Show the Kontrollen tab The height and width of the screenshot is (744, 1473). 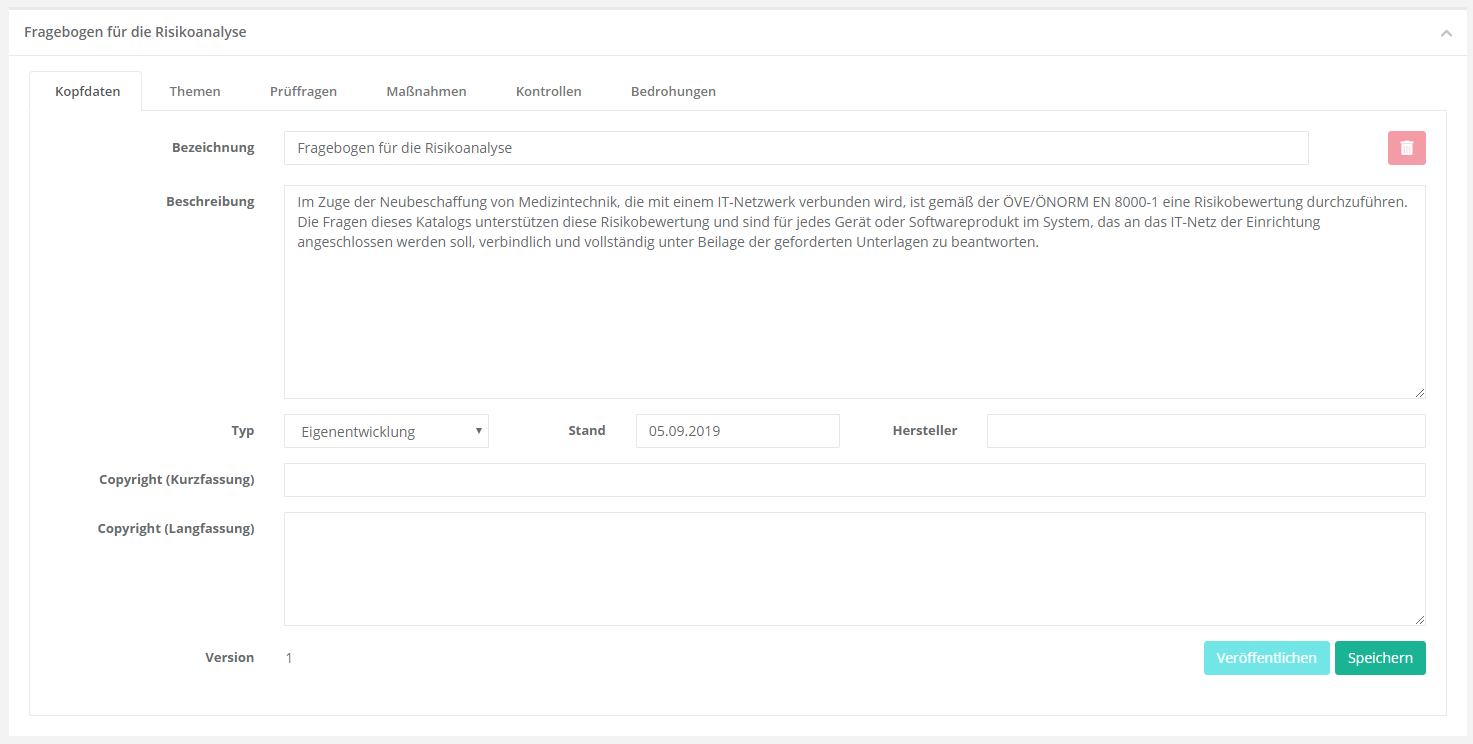point(548,91)
